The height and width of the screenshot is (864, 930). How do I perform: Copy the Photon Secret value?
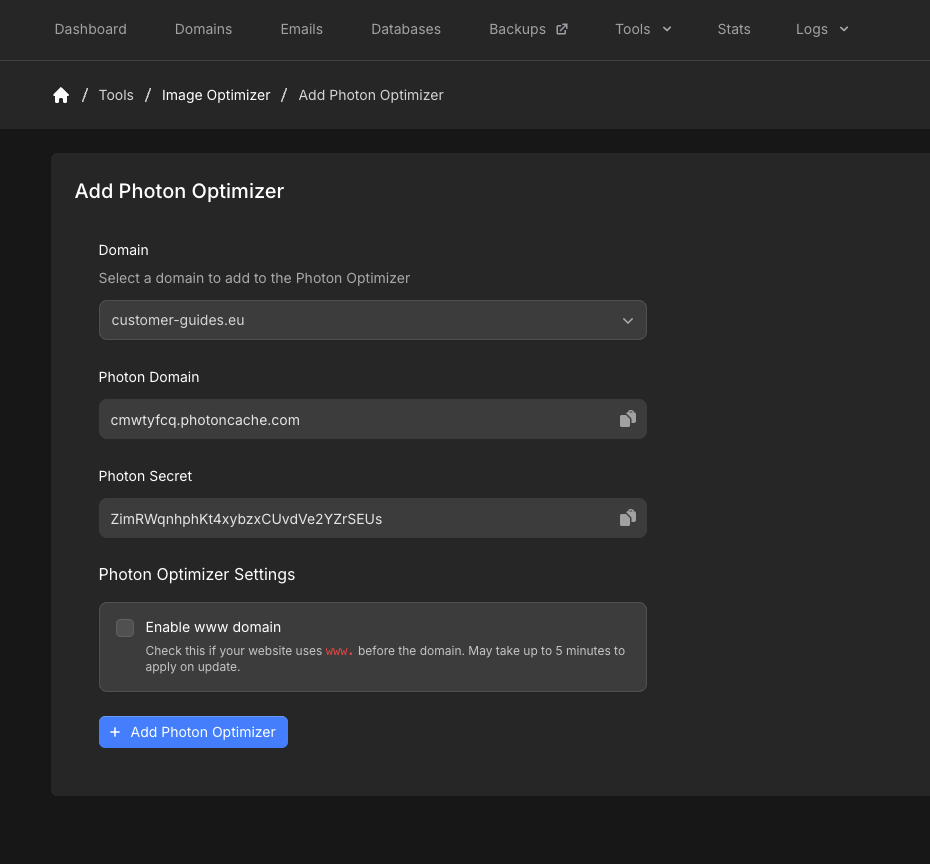628,518
